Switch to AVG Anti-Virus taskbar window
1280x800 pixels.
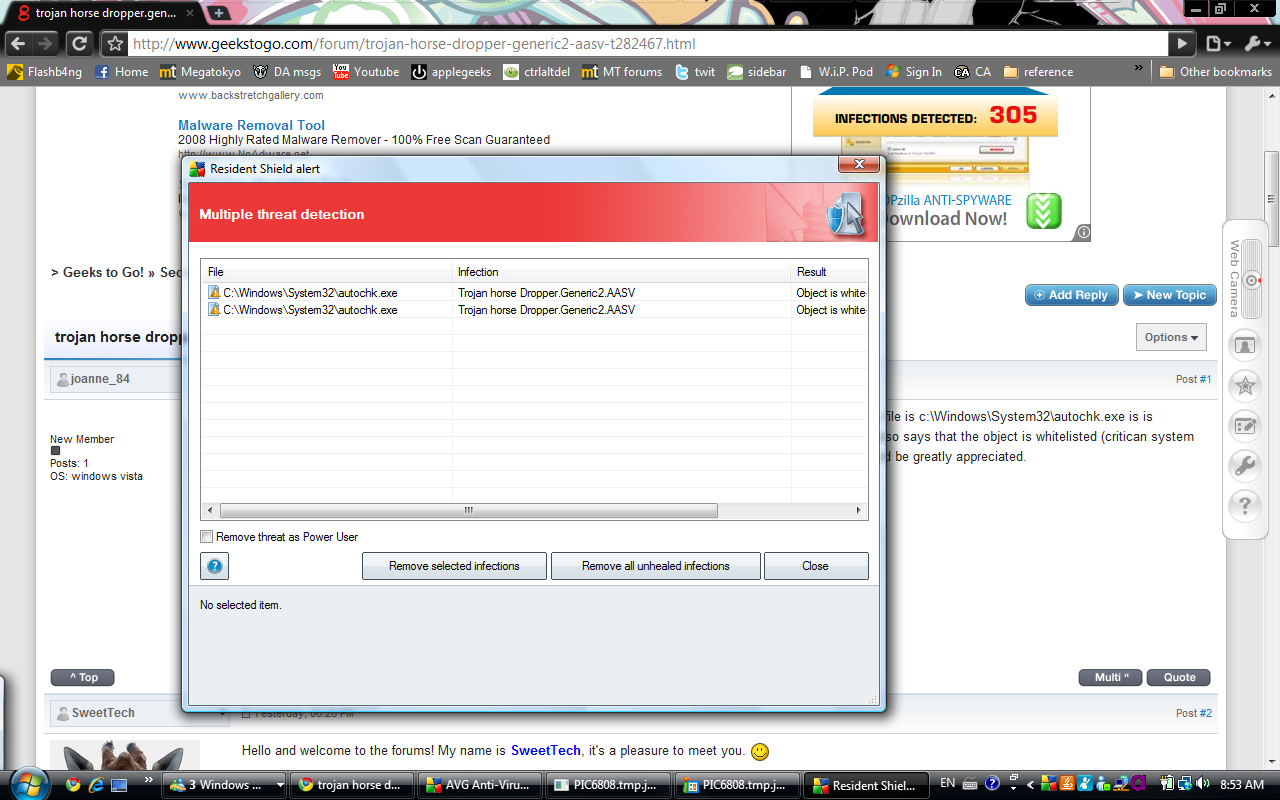[482, 785]
